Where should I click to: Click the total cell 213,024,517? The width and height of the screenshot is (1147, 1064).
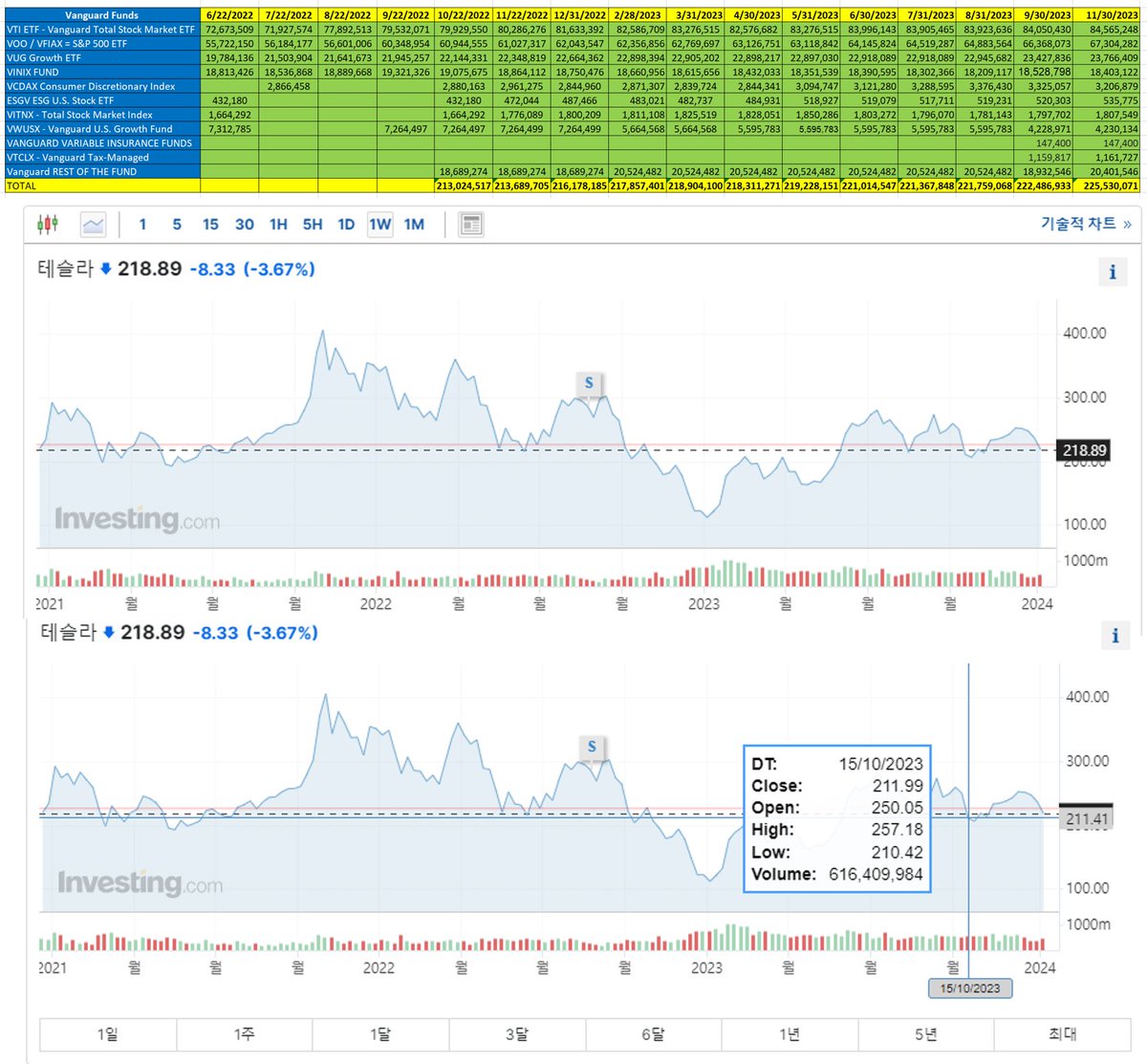point(463,185)
